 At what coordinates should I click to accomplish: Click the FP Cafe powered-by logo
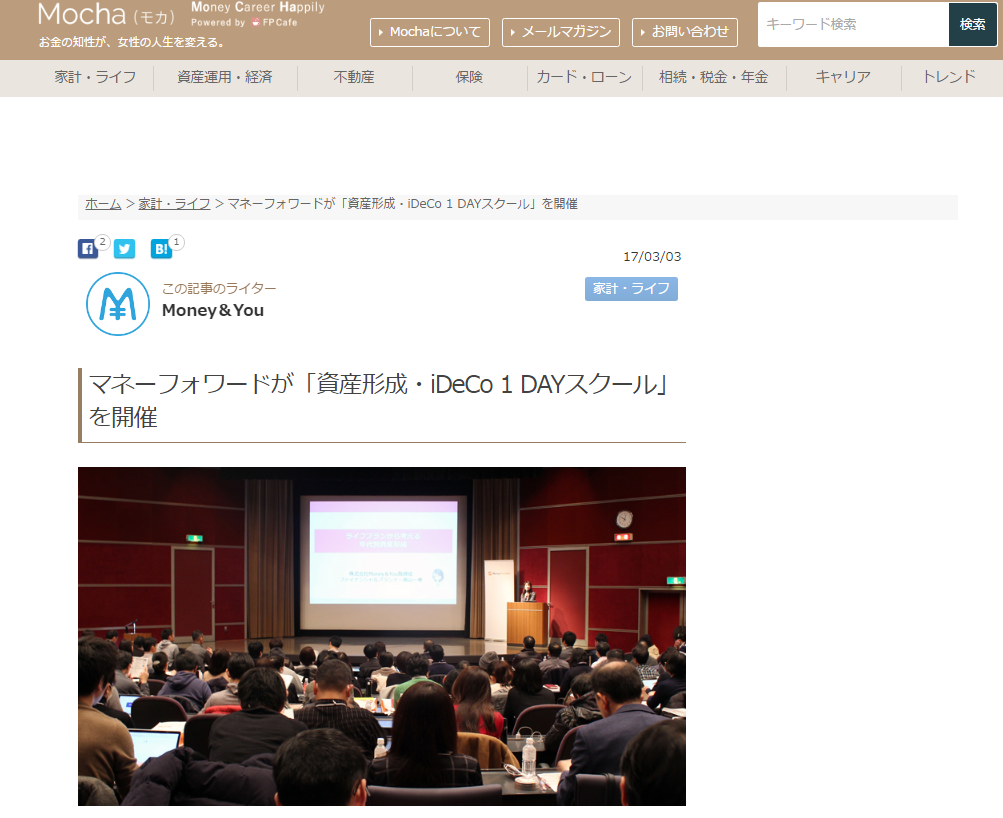click(x=274, y=22)
